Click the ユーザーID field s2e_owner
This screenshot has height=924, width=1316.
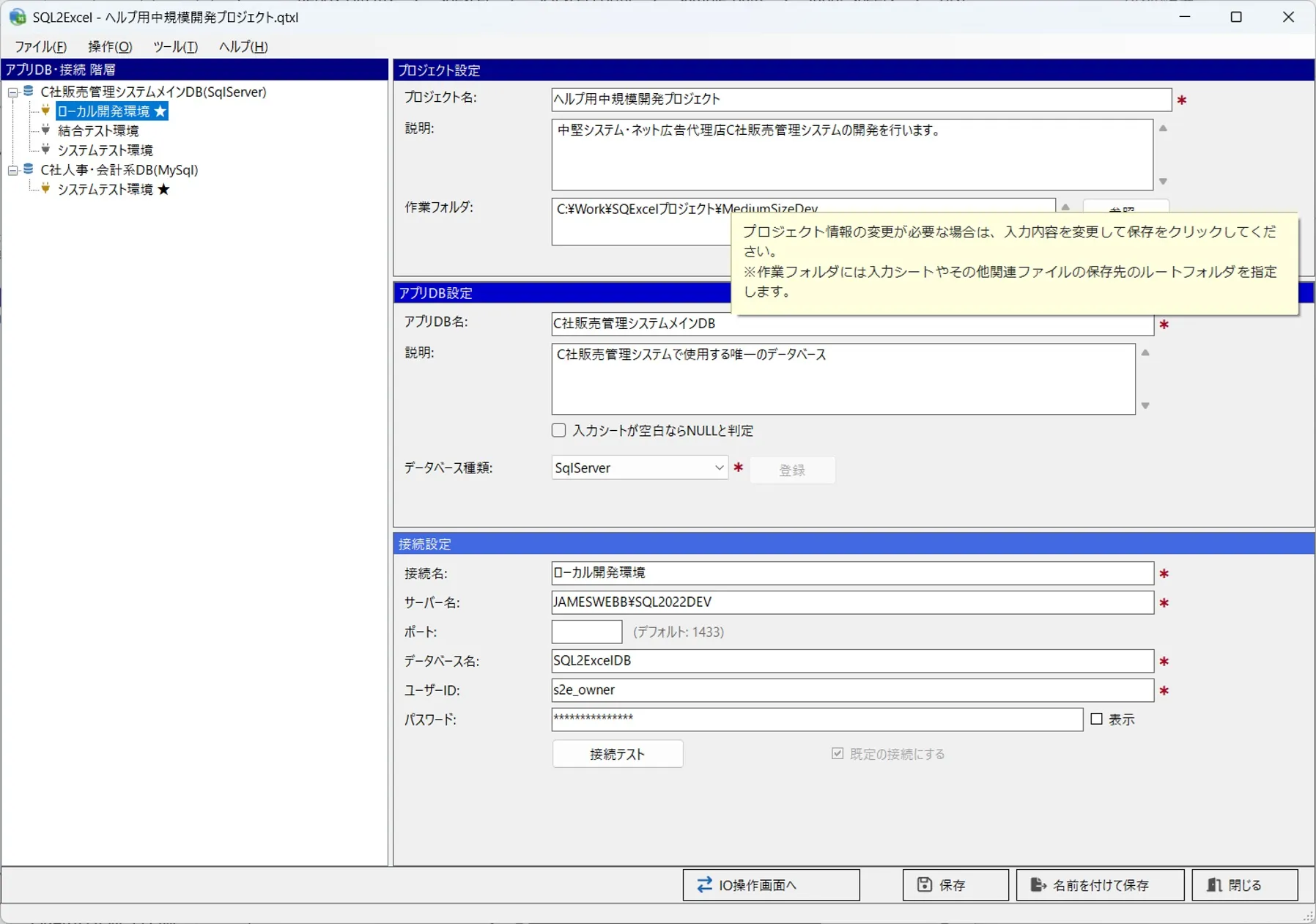(853, 690)
